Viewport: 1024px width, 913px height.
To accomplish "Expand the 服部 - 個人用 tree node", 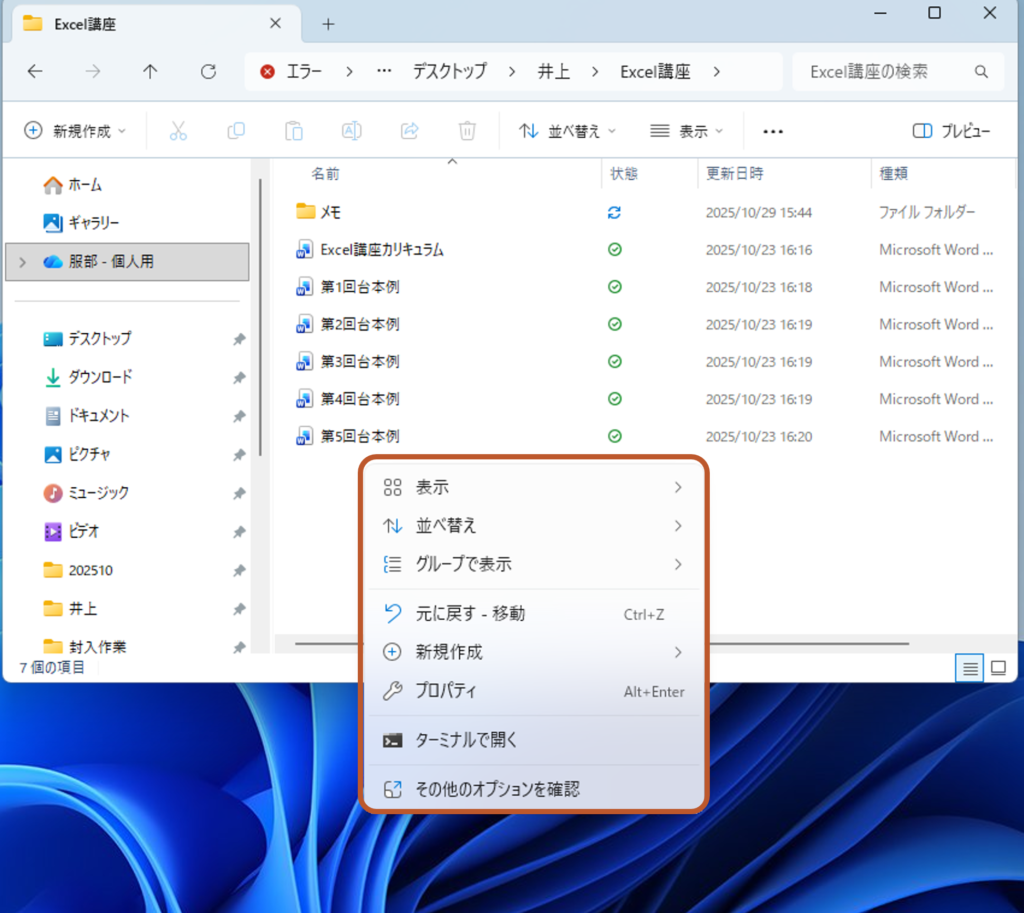I will (24, 262).
